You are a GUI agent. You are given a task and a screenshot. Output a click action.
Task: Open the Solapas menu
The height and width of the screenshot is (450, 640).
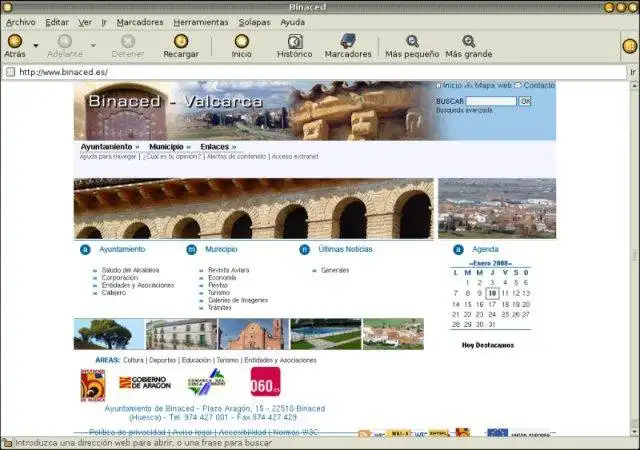pyautogui.click(x=254, y=22)
